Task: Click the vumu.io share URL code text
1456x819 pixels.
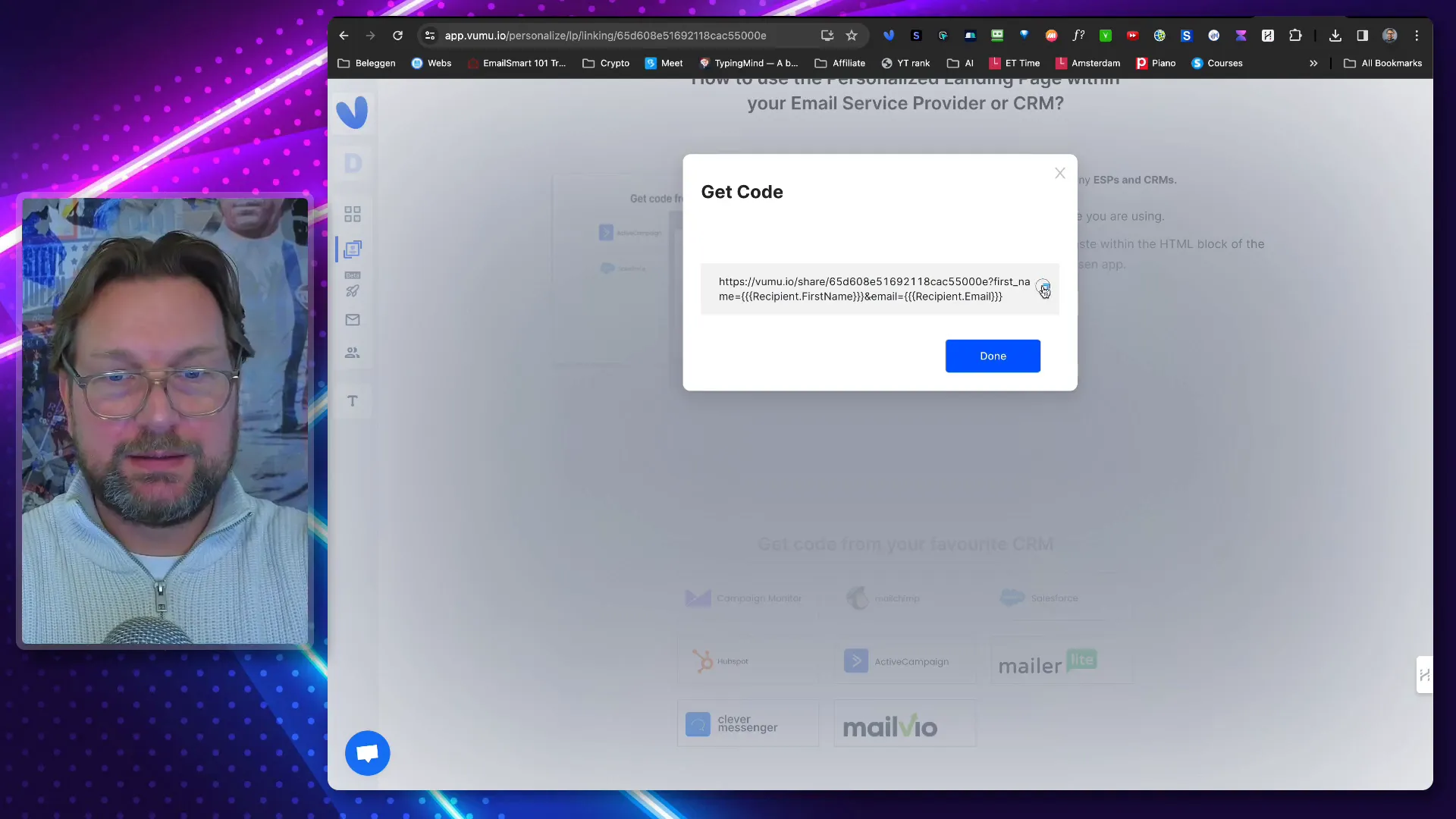Action: [874, 289]
